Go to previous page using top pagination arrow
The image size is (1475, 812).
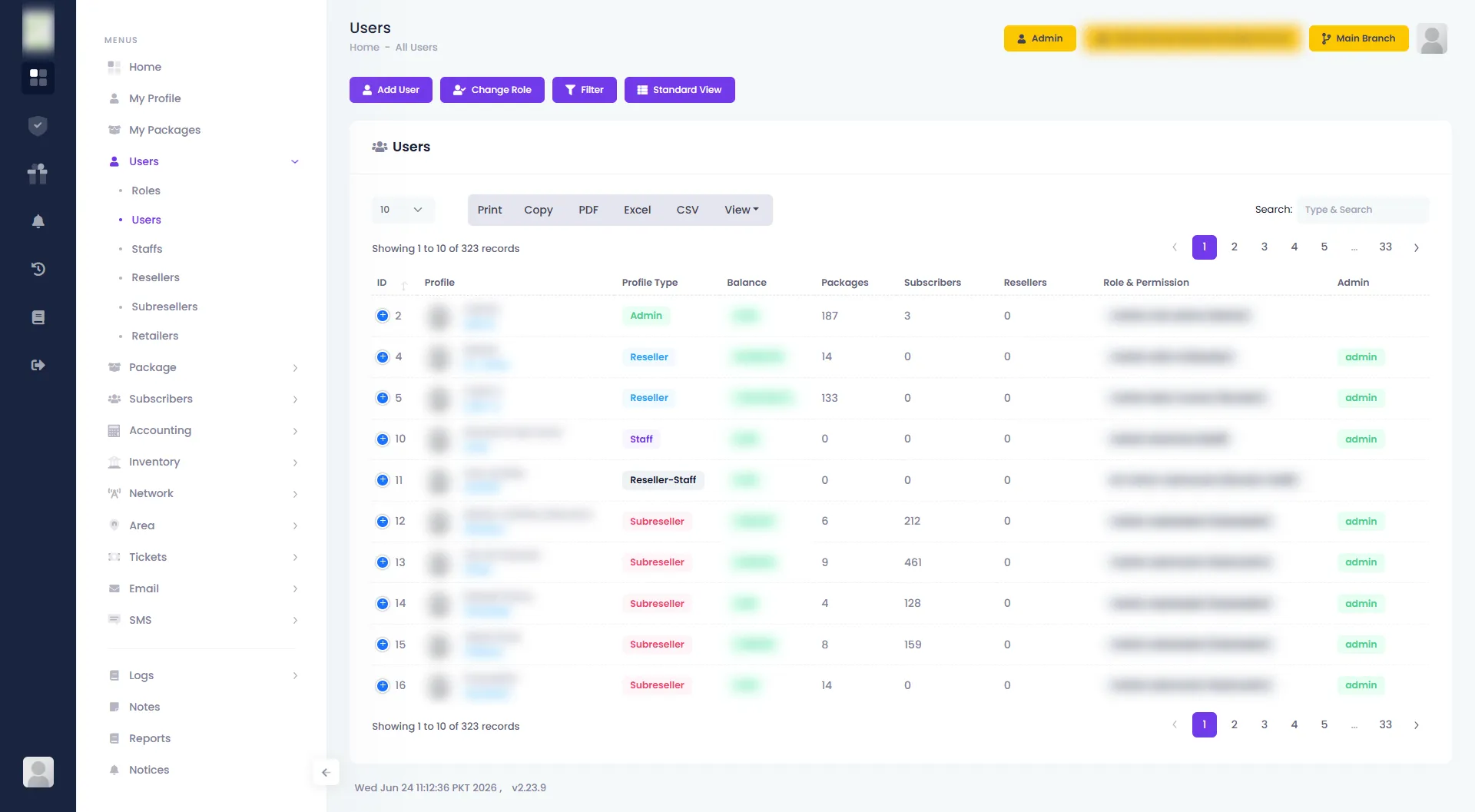(1174, 247)
